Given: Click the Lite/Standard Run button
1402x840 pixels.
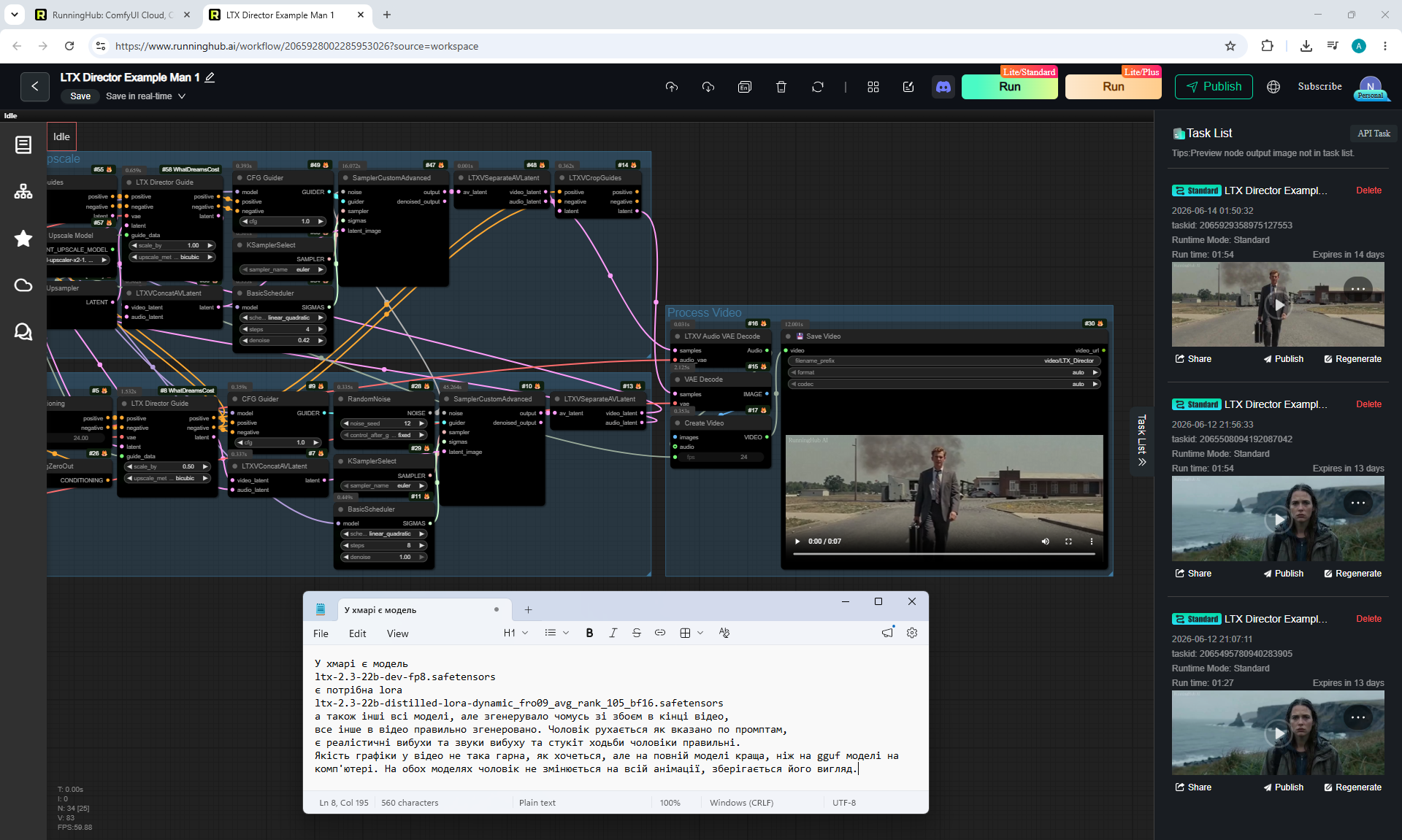Looking at the screenshot, I should [x=1009, y=87].
